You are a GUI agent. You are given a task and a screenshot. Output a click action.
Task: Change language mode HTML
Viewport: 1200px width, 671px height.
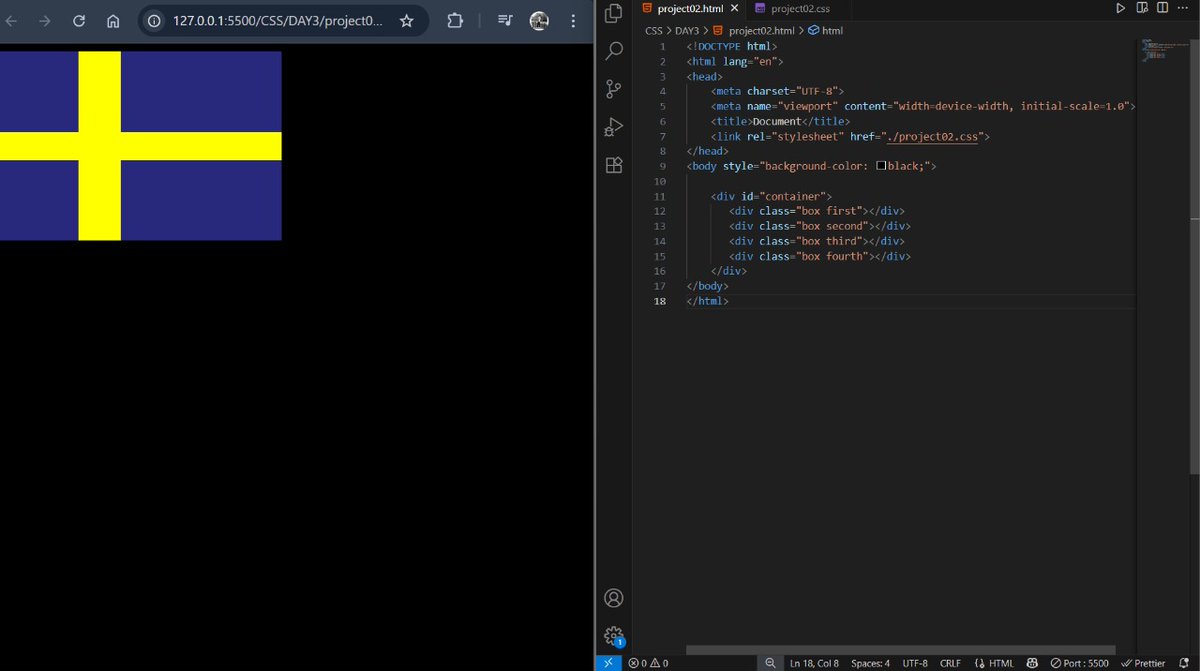993,663
